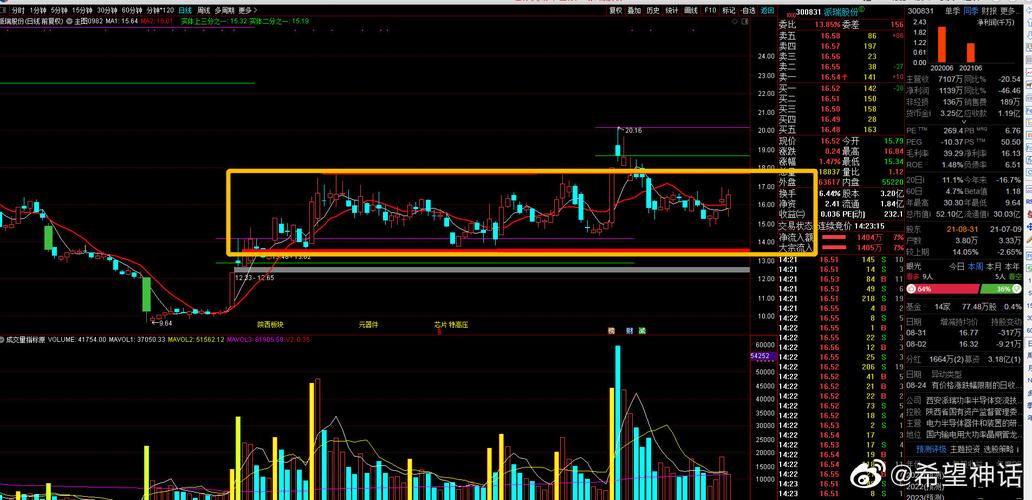Open 主题投资 tab
The width and height of the screenshot is (1032, 500).
(964, 449)
